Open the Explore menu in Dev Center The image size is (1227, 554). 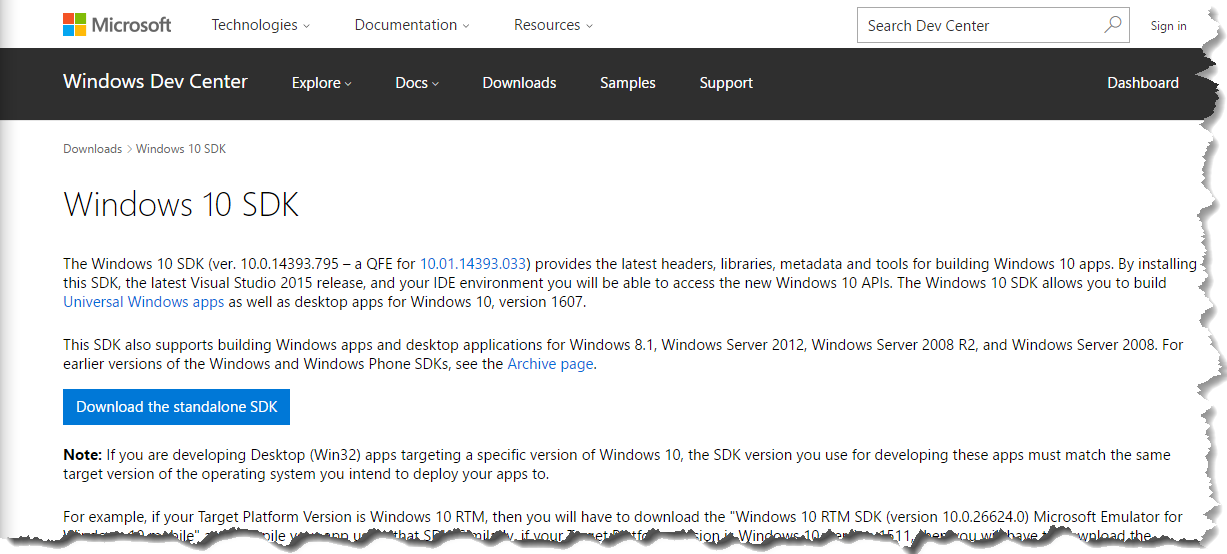coord(321,83)
